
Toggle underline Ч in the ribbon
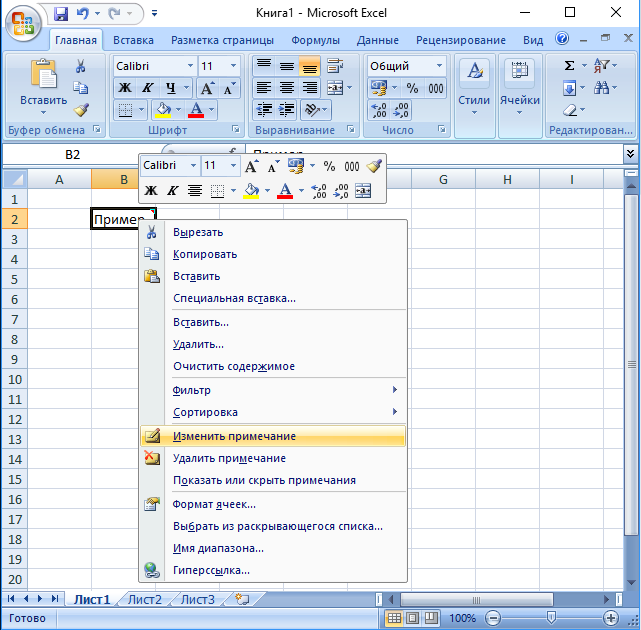[x=171, y=87]
